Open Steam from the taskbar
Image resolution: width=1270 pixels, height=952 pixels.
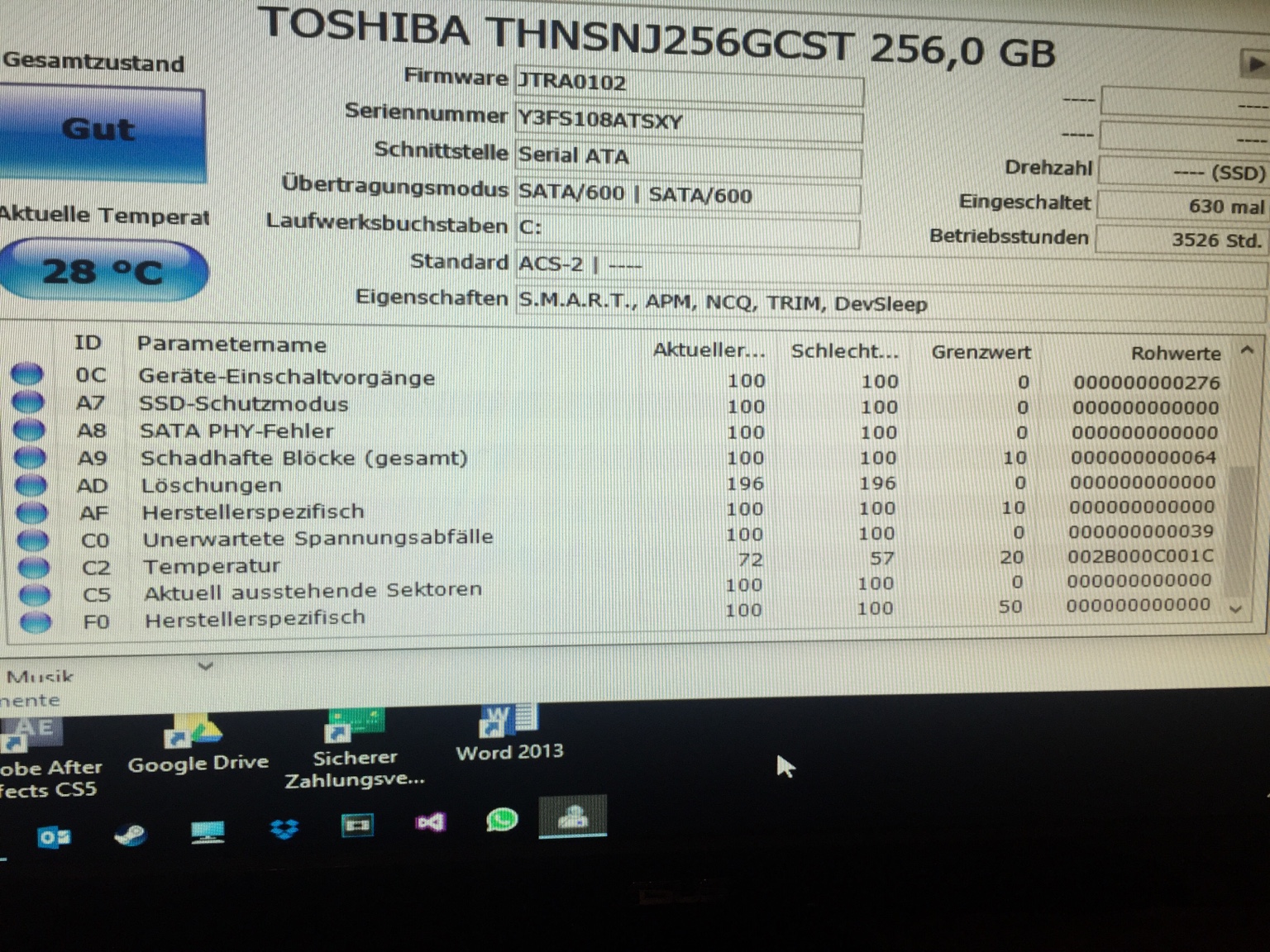click(x=131, y=835)
